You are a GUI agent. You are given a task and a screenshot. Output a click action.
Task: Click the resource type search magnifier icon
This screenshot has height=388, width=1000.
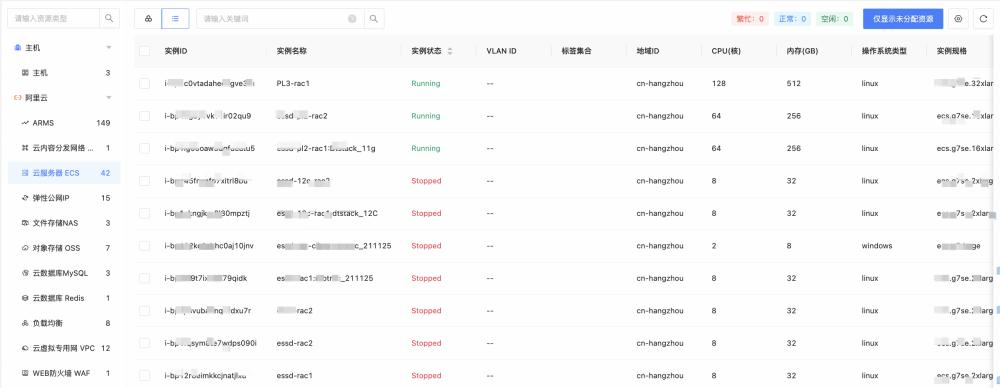[109, 19]
